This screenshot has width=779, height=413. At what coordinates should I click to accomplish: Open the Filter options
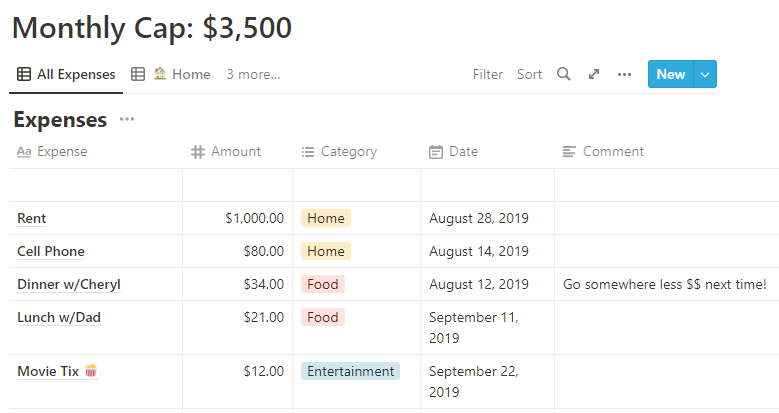(488, 74)
